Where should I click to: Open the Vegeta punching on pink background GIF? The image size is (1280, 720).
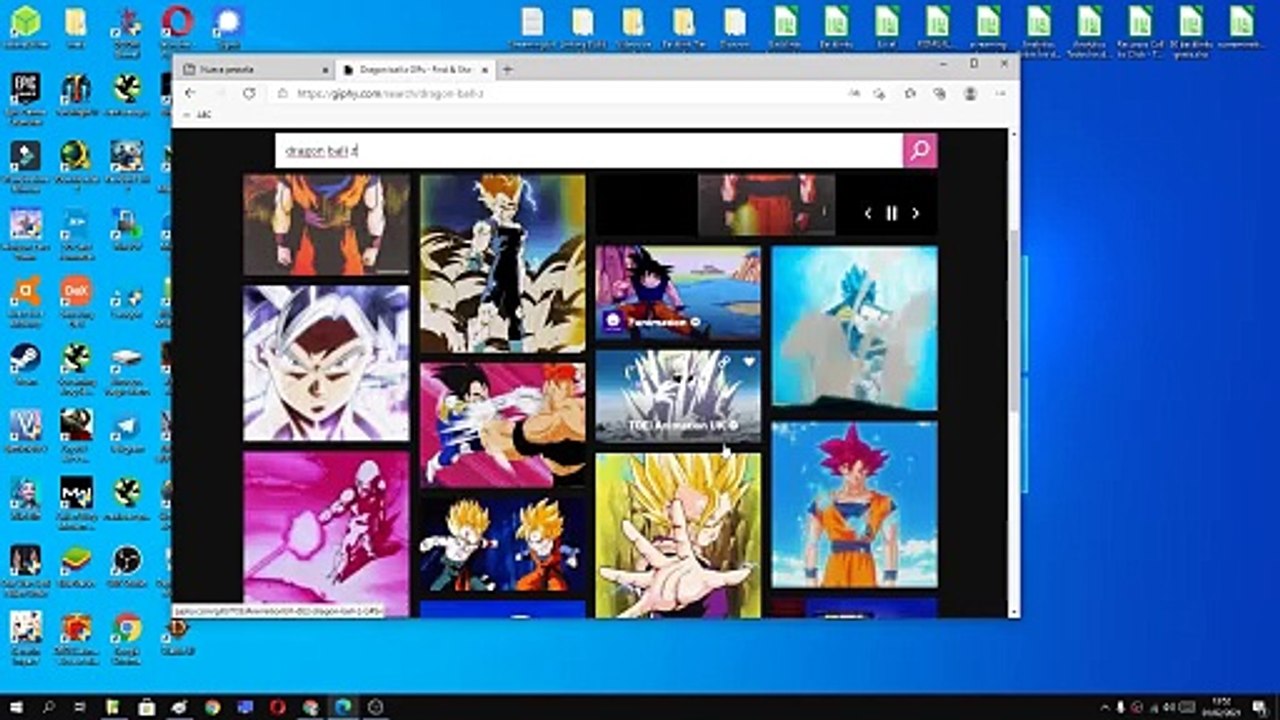click(502, 425)
